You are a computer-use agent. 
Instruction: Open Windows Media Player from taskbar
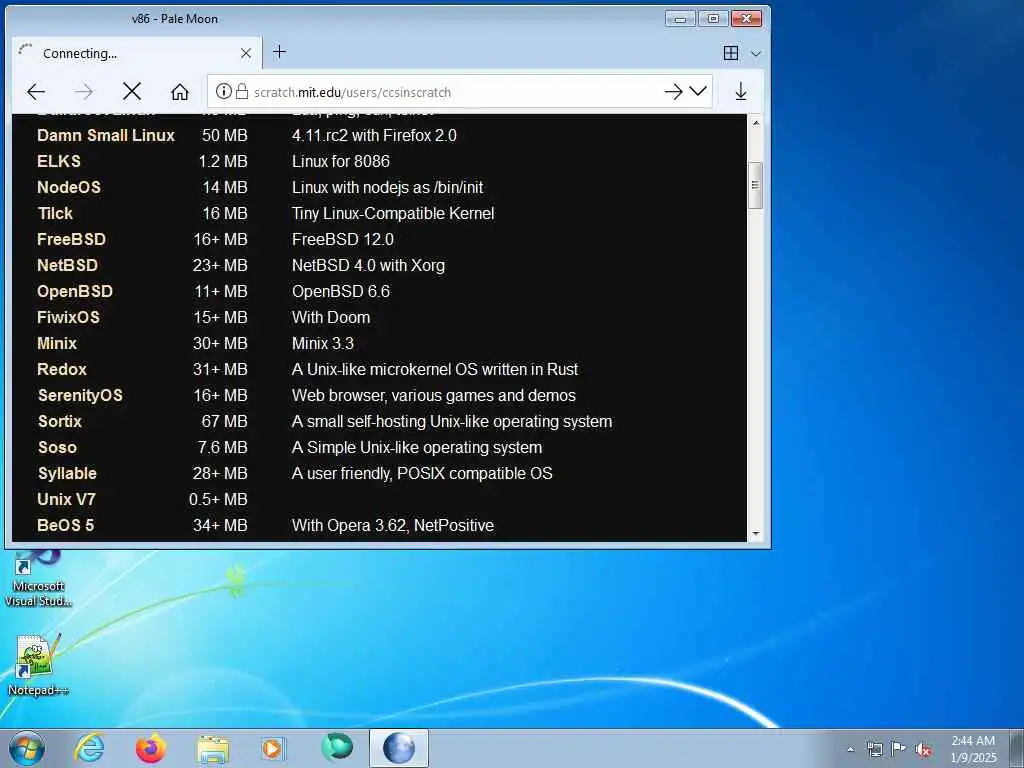click(x=274, y=748)
